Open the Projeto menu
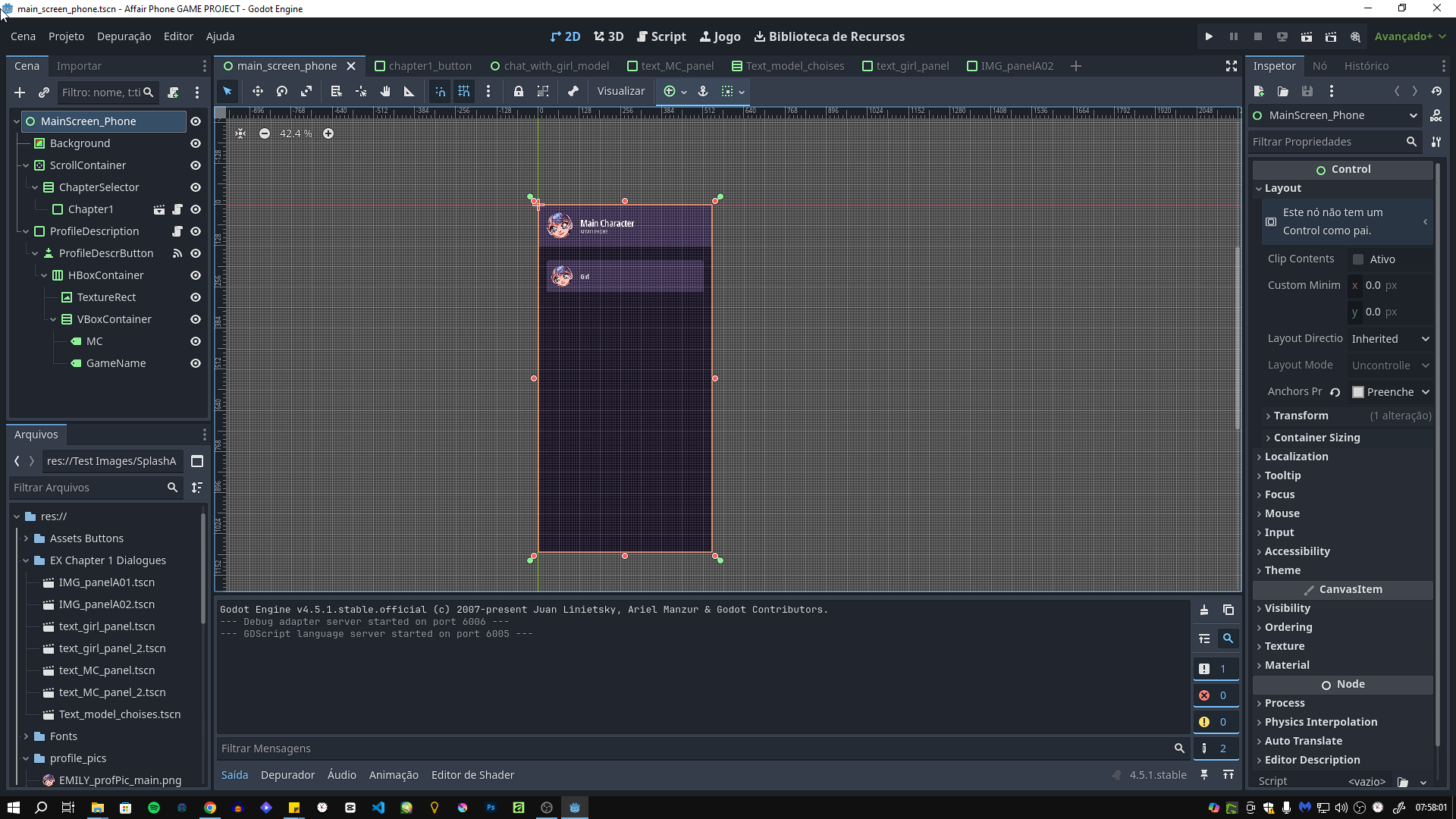This screenshot has height=819, width=1456. pyautogui.click(x=66, y=36)
